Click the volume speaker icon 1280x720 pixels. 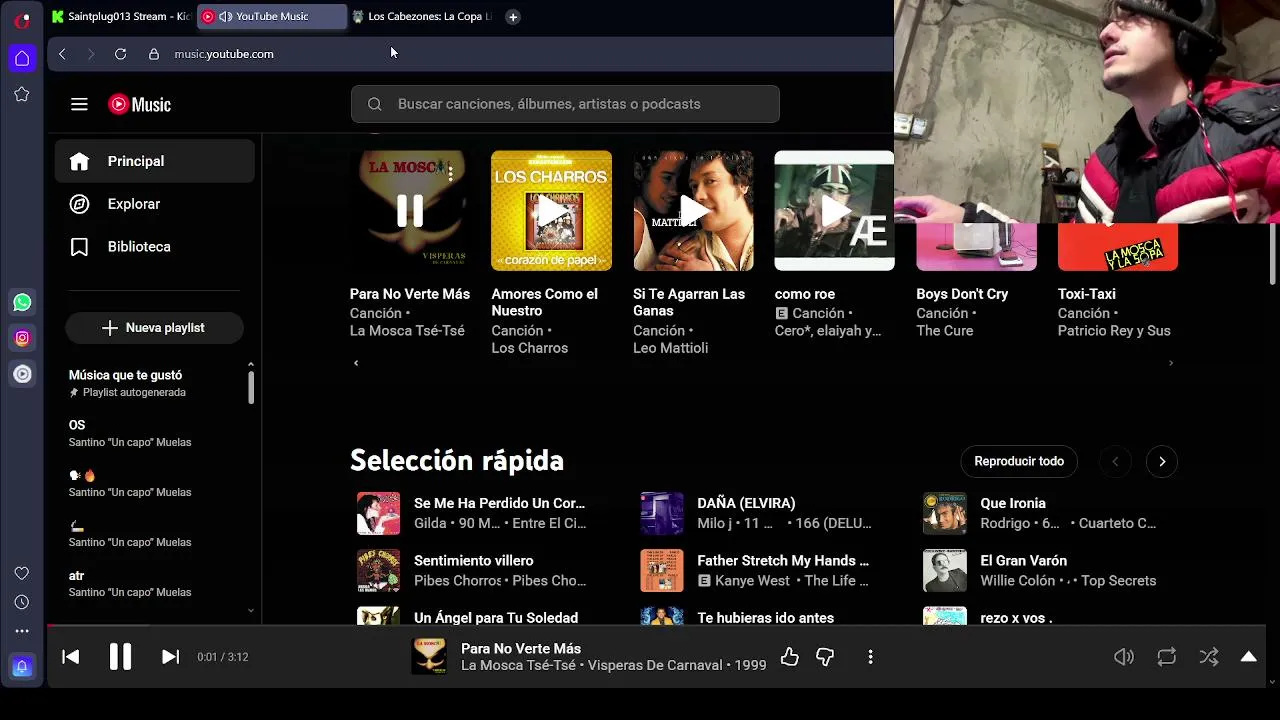click(1124, 657)
